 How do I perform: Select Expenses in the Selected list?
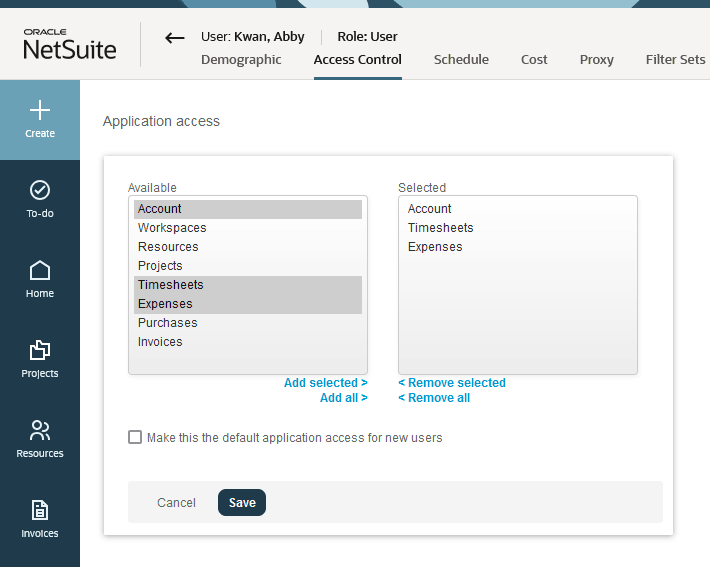[518, 247]
